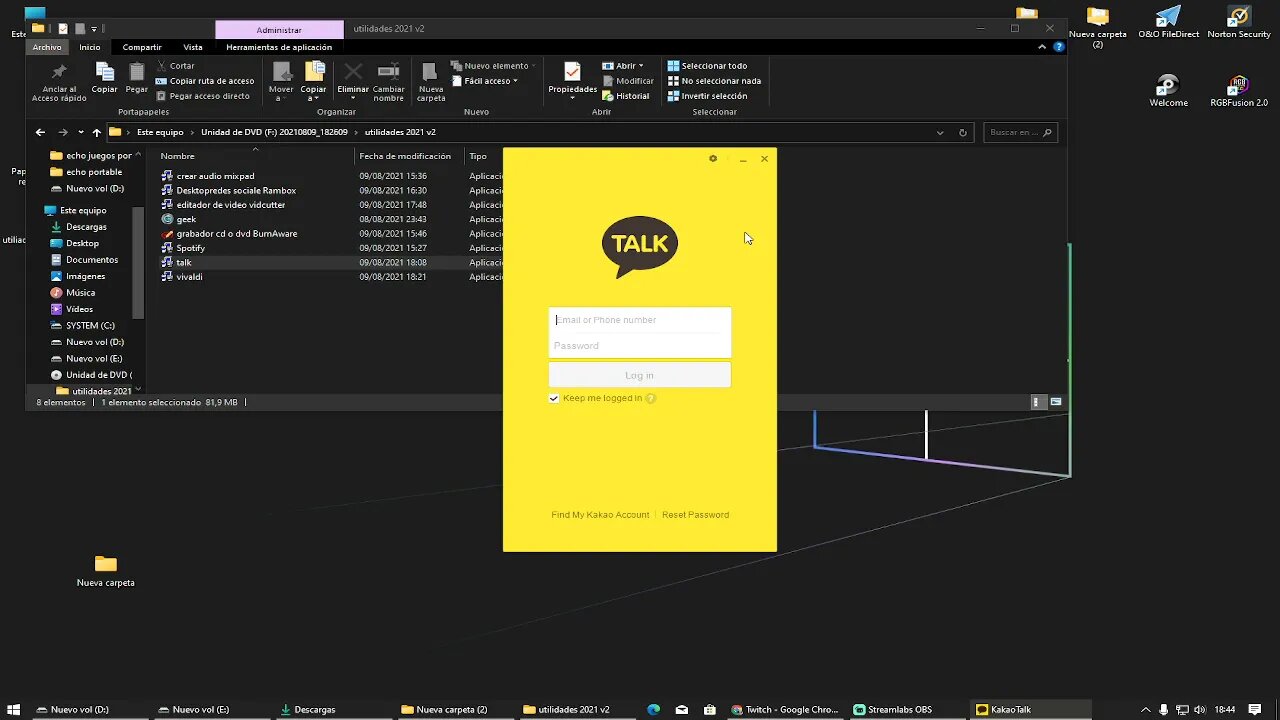Uncheck Keep me logged in checkbox

[x=554, y=398]
